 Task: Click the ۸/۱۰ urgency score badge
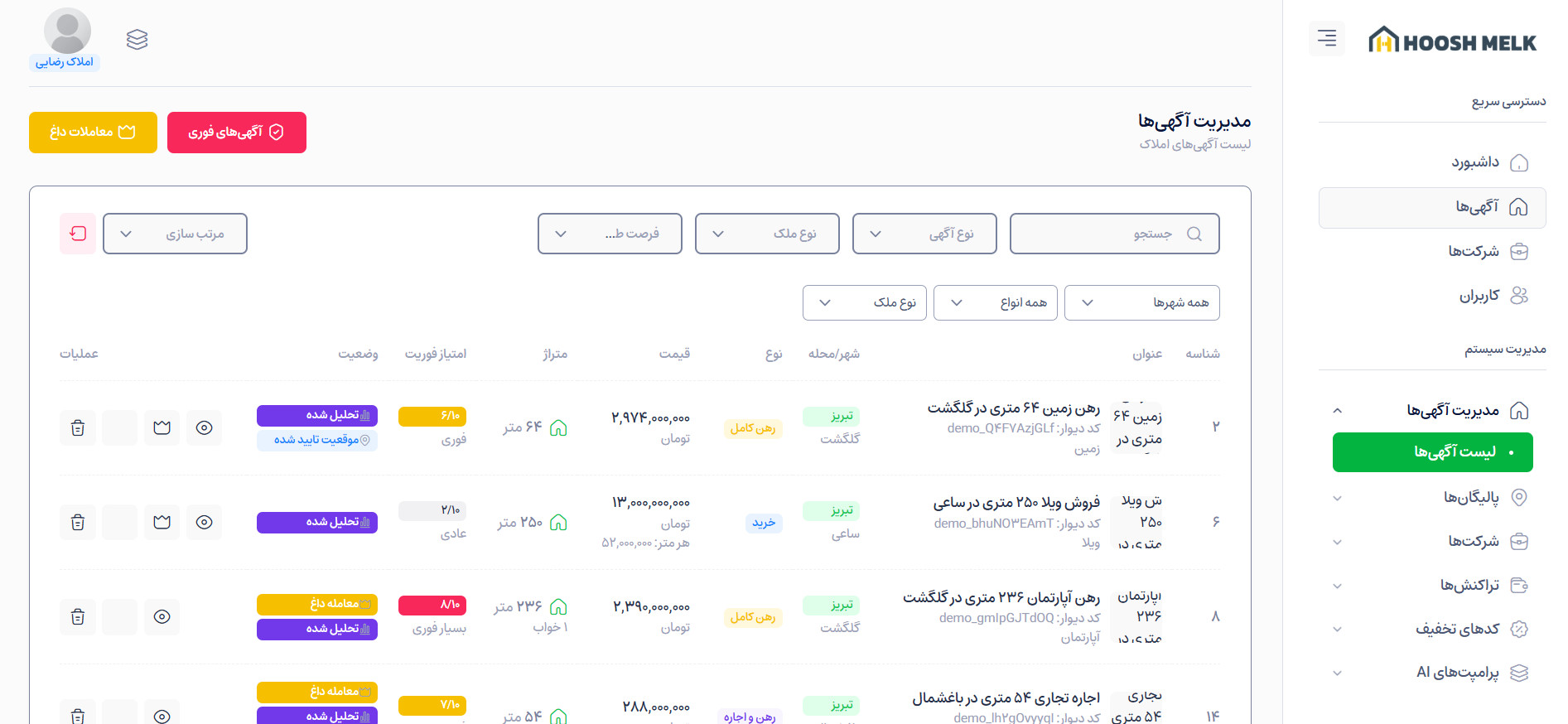coord(432,605)
